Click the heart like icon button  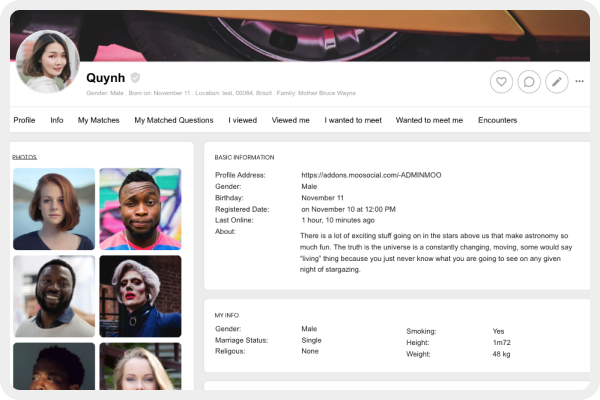click(501, 82)
